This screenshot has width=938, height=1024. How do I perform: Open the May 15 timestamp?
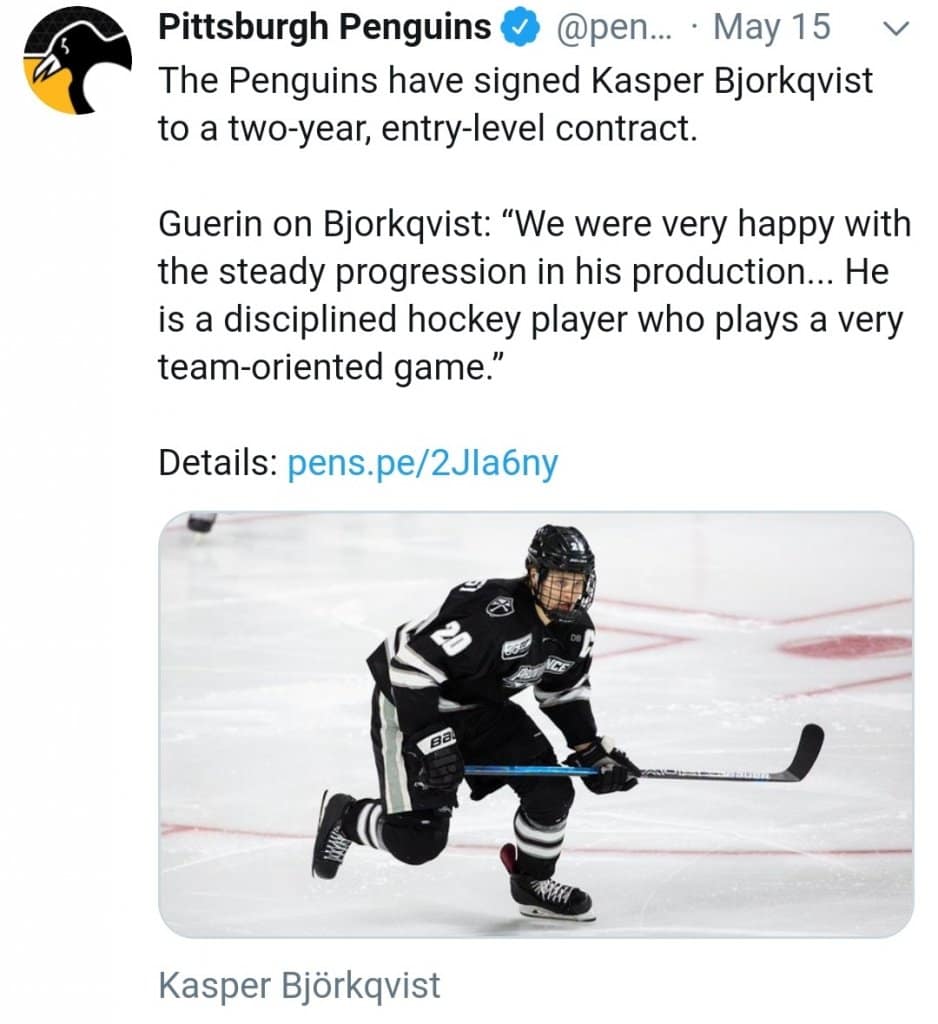pos(772,28)
